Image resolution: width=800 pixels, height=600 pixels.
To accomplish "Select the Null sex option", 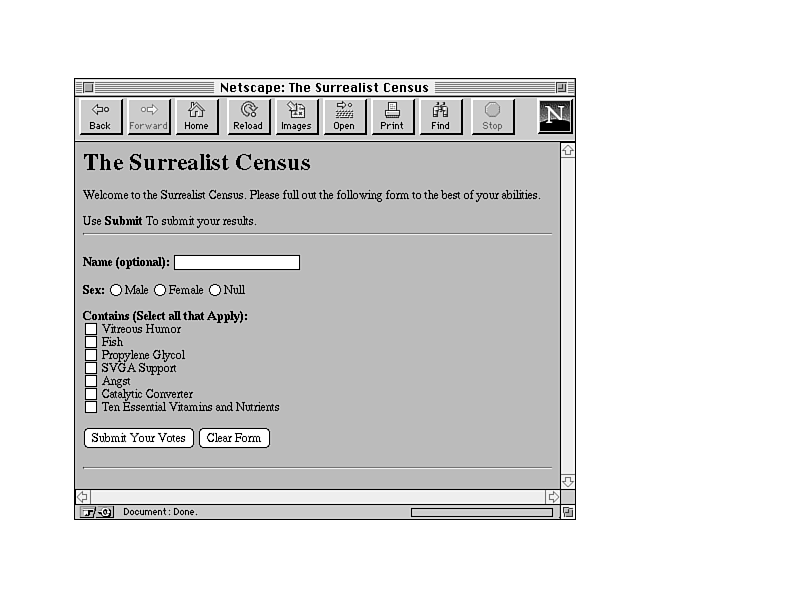I will (x=215, y=290).
